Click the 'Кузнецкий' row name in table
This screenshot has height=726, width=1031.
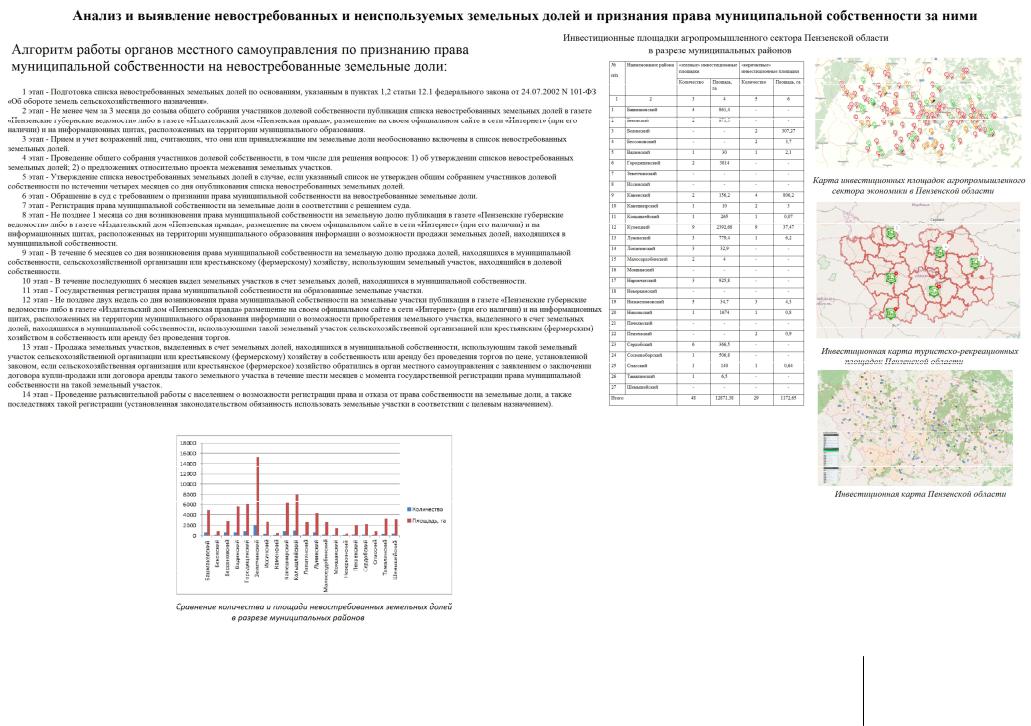638,227
